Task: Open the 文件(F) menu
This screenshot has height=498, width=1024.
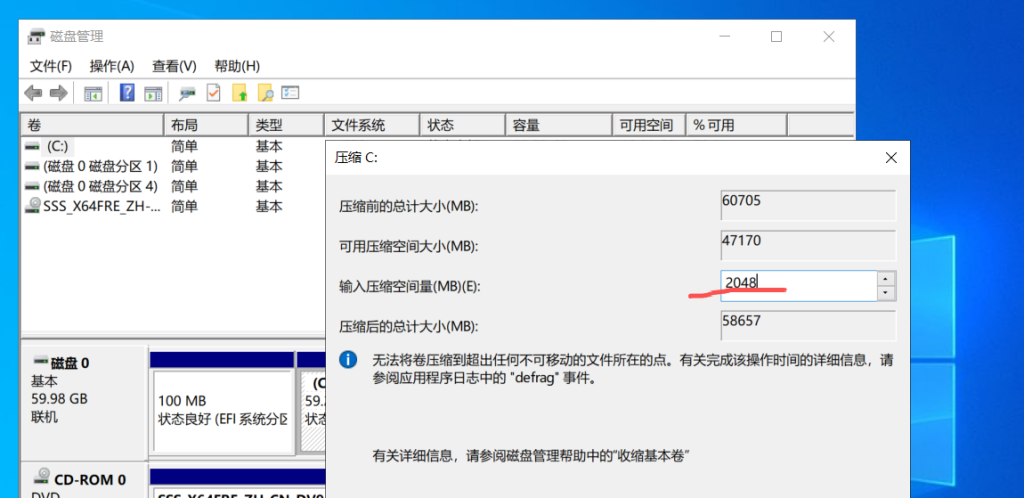Action: point(51,66)
